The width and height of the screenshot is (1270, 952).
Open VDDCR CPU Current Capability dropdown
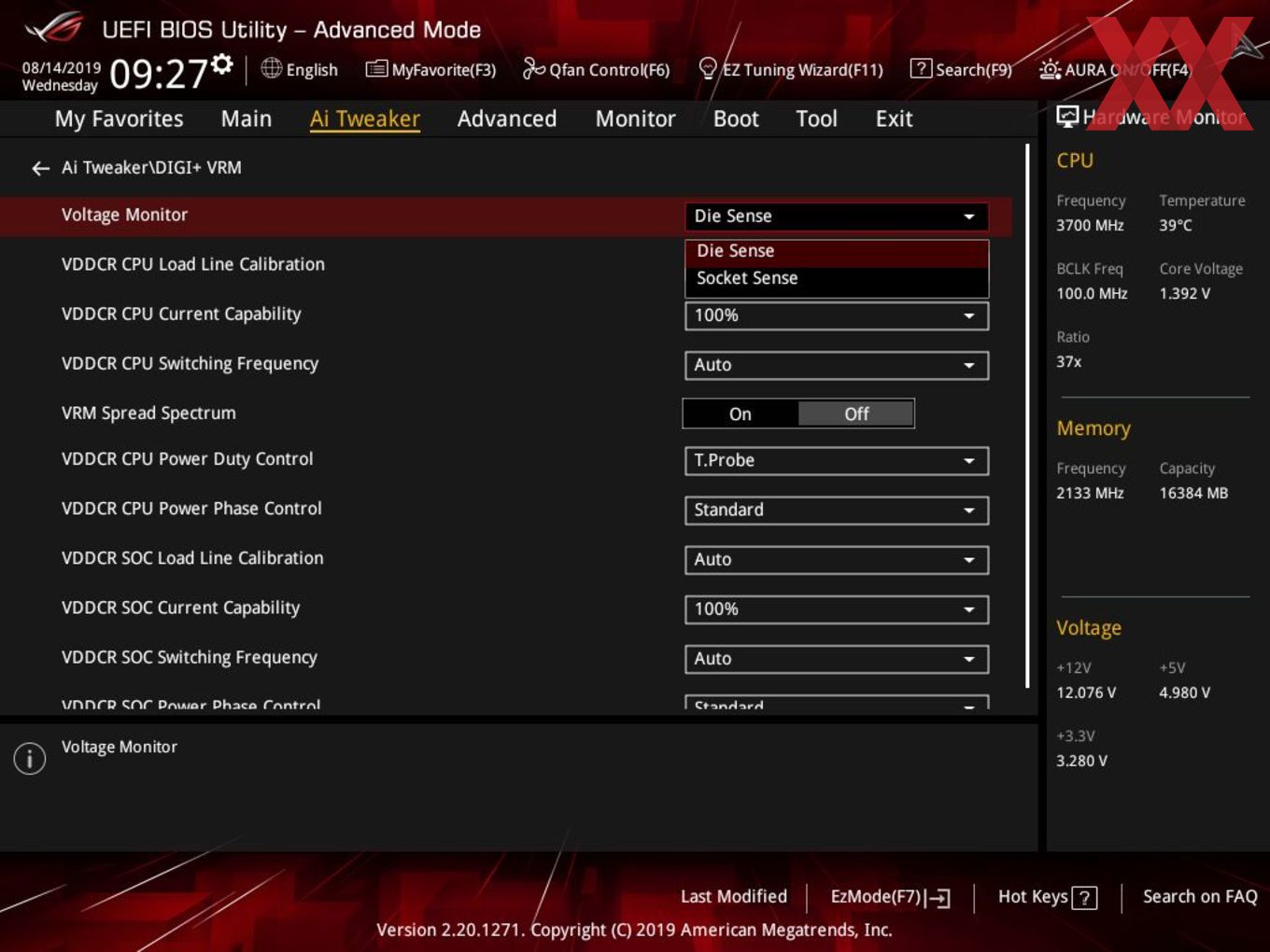837,315
